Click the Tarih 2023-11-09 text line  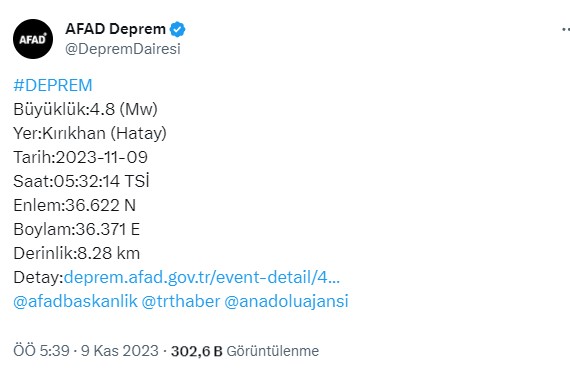[x=80, y=157]
